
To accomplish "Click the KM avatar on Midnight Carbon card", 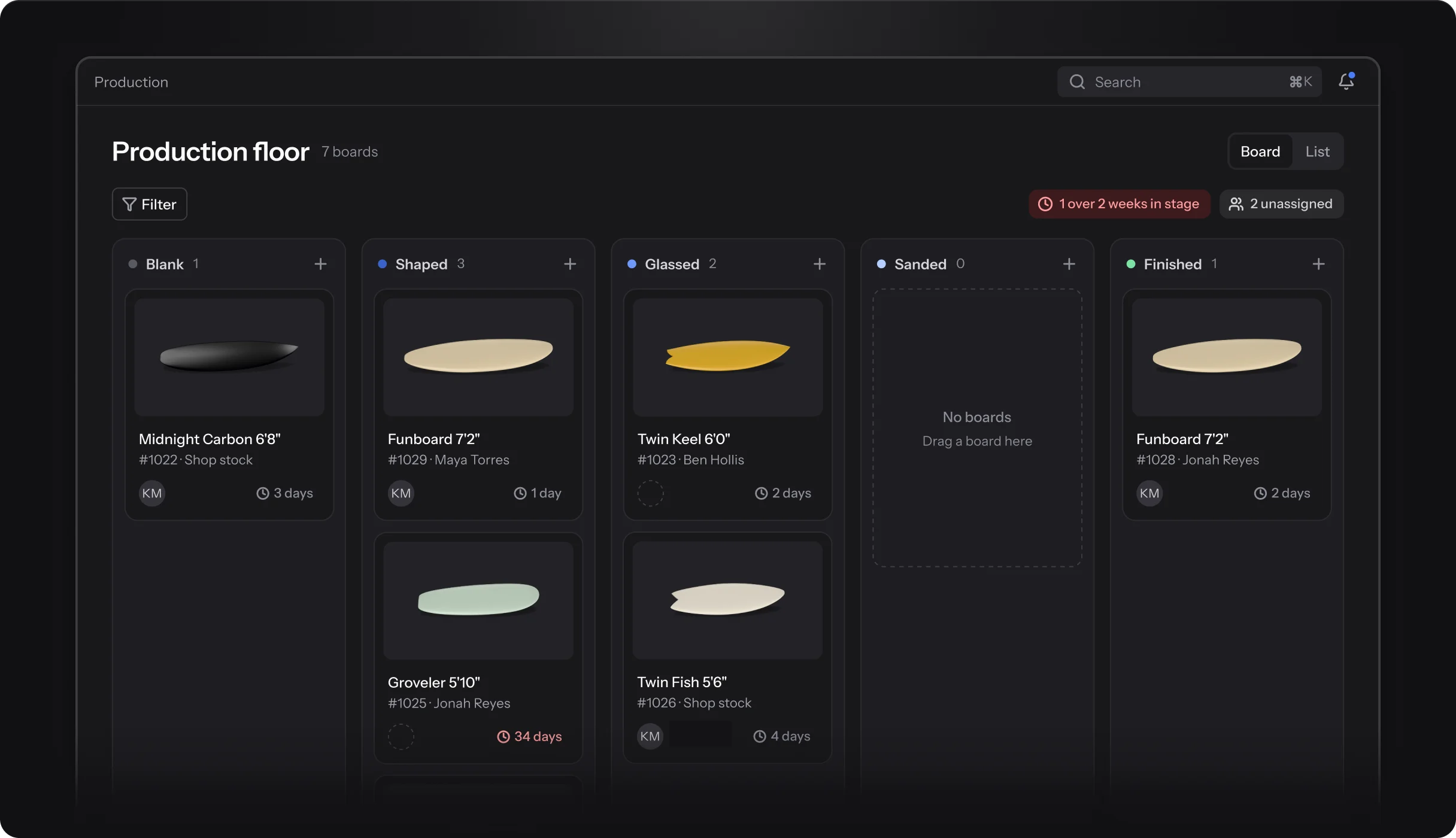I will [x=152, y=493].
